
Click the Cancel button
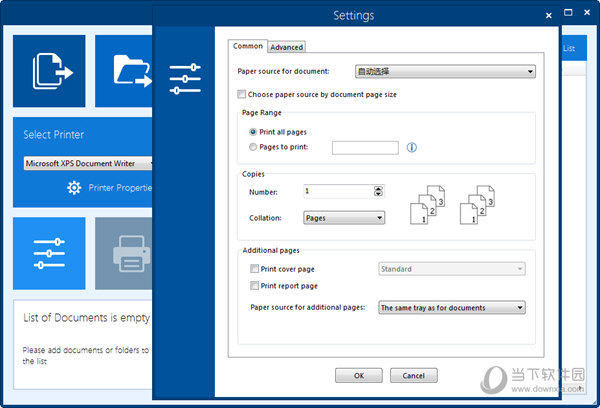414,375
